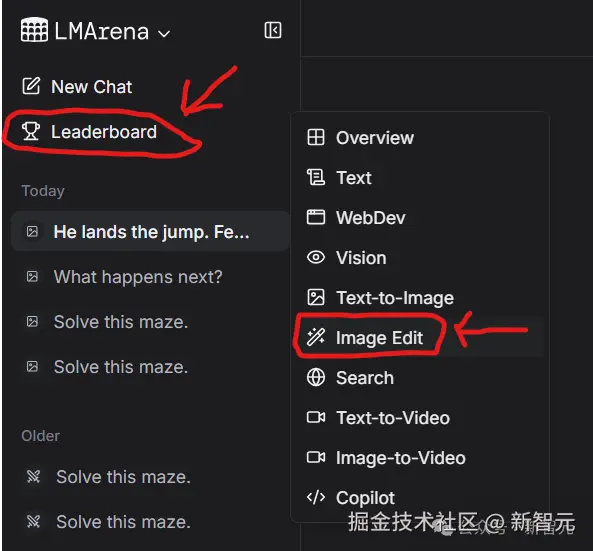Image resolution: width=593 pixels, height=551 pixels.
Task: Click the Text scroll icon
Action: [x=316, y=177]
